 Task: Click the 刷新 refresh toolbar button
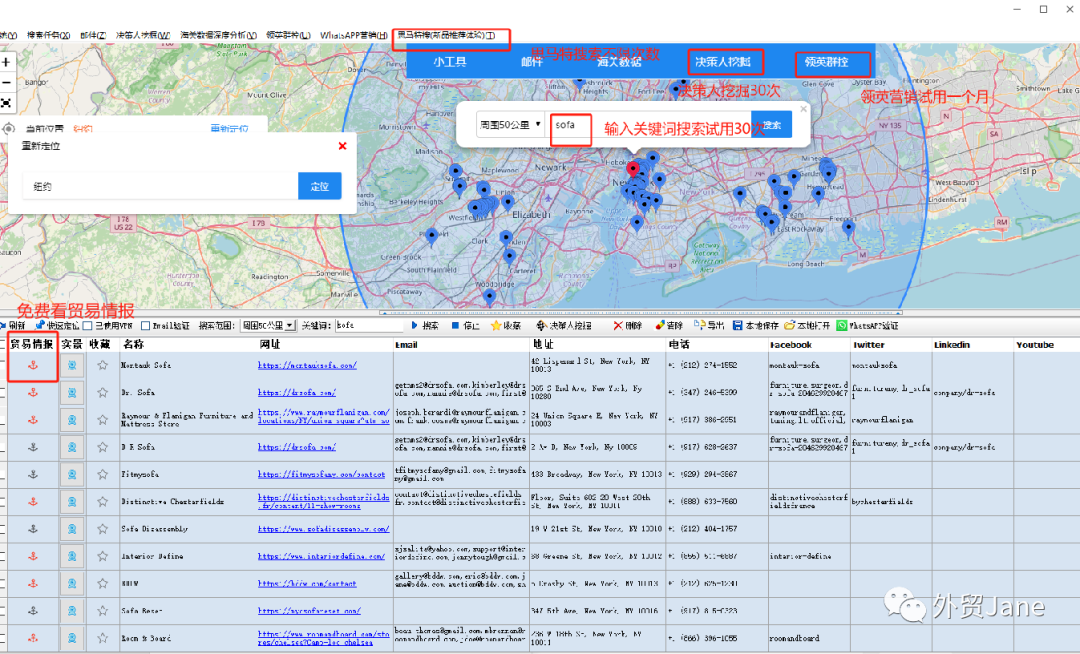13,326
